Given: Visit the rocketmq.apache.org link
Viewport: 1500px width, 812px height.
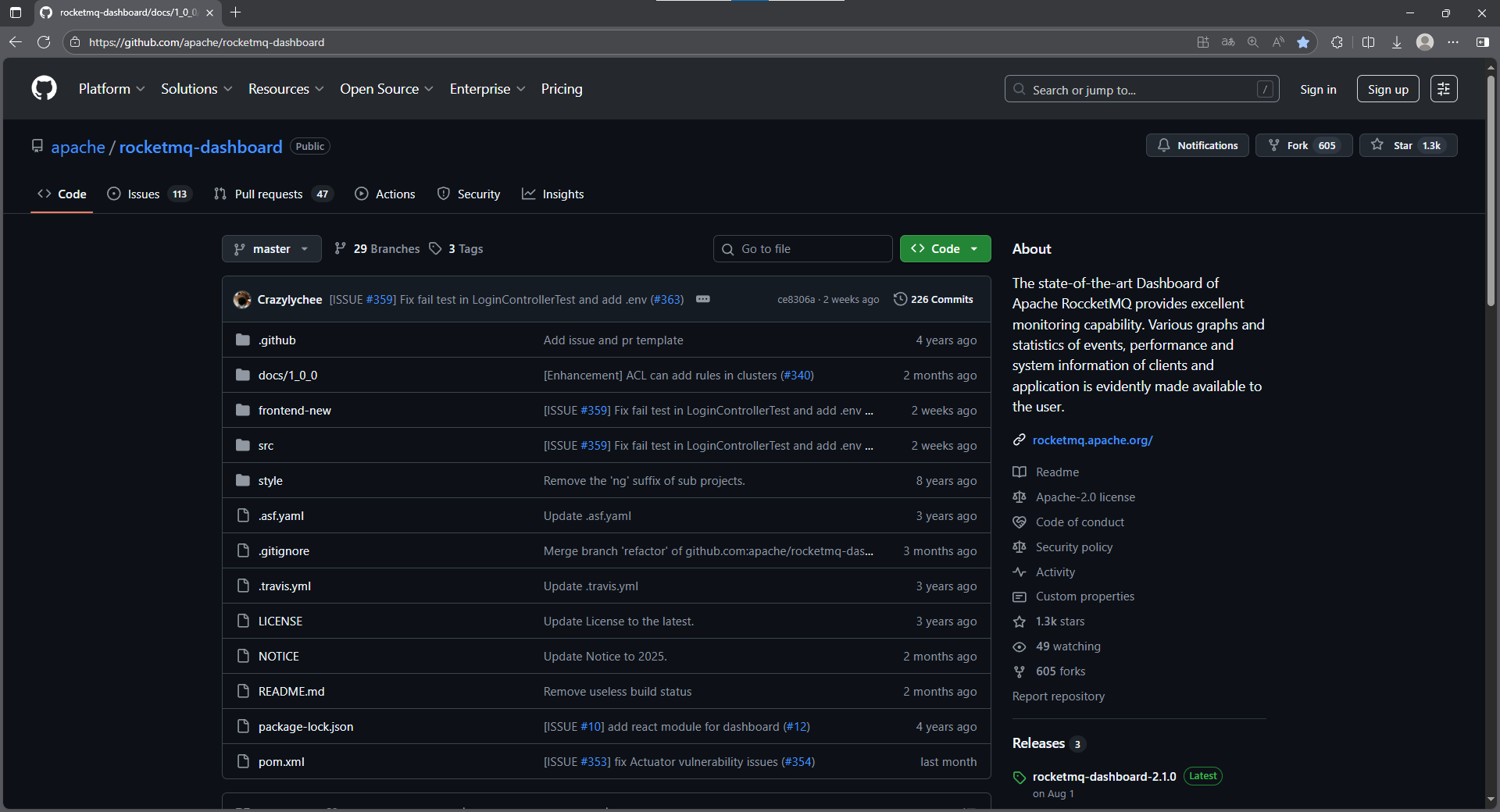Looking at the screenshot, I should (1092, 440).
